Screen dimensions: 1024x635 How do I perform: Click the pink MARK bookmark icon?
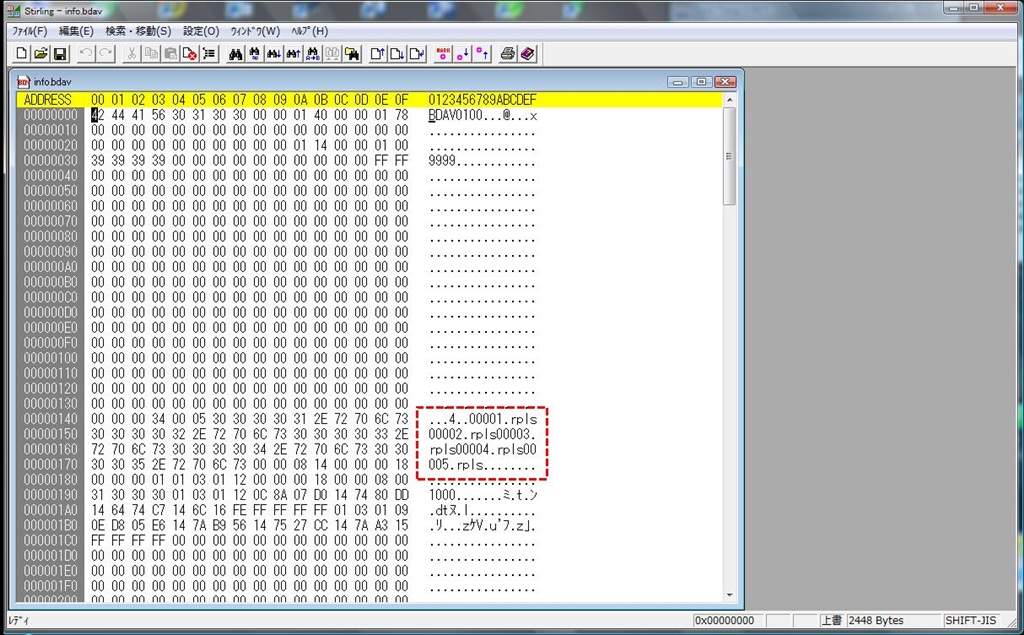click(443, 54)
